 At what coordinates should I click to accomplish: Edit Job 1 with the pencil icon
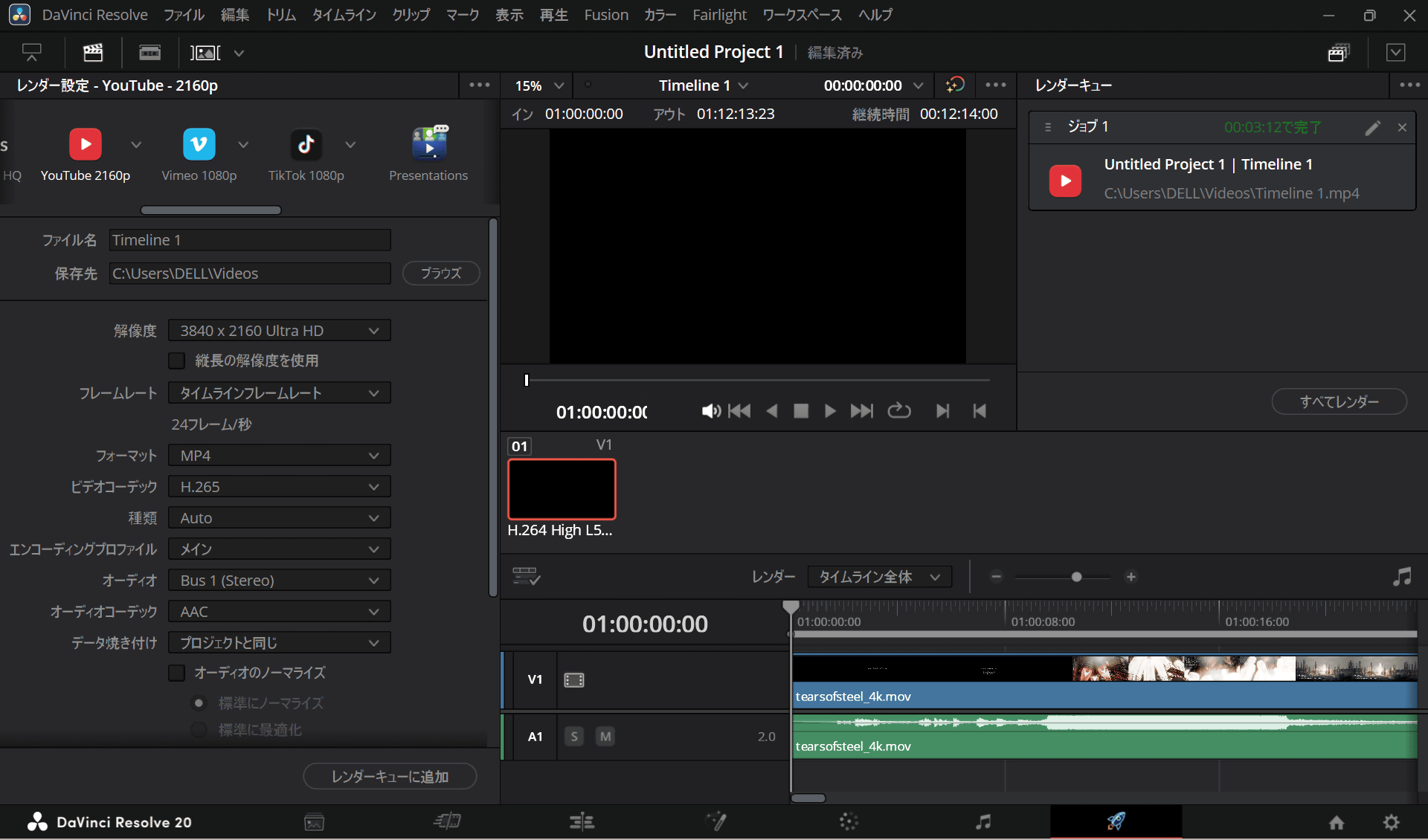(1372, 128)
